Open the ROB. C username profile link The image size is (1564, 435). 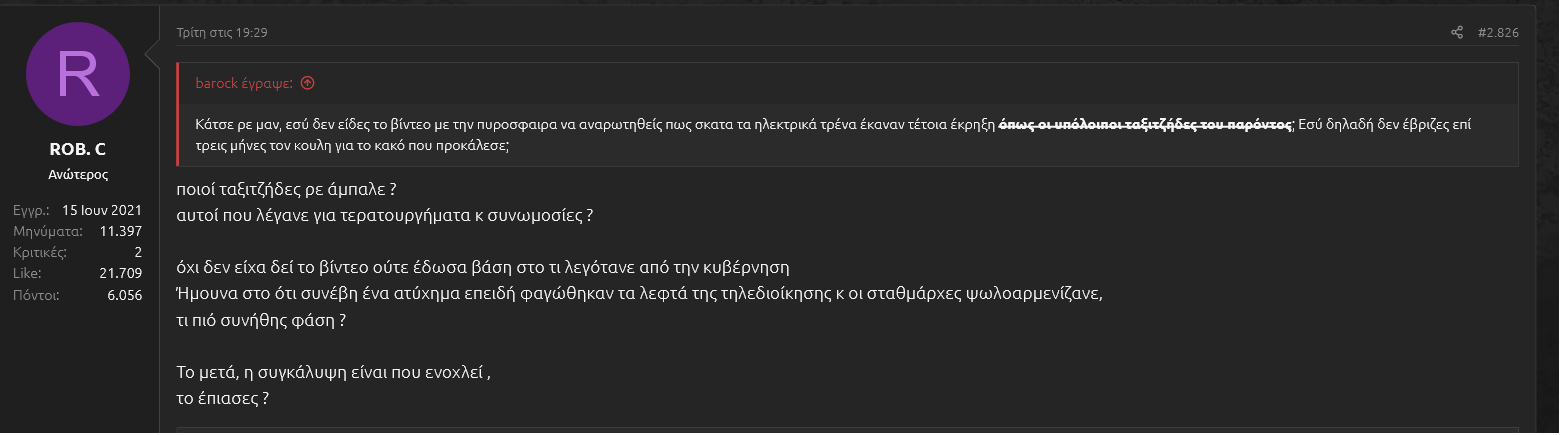(77, 150)
